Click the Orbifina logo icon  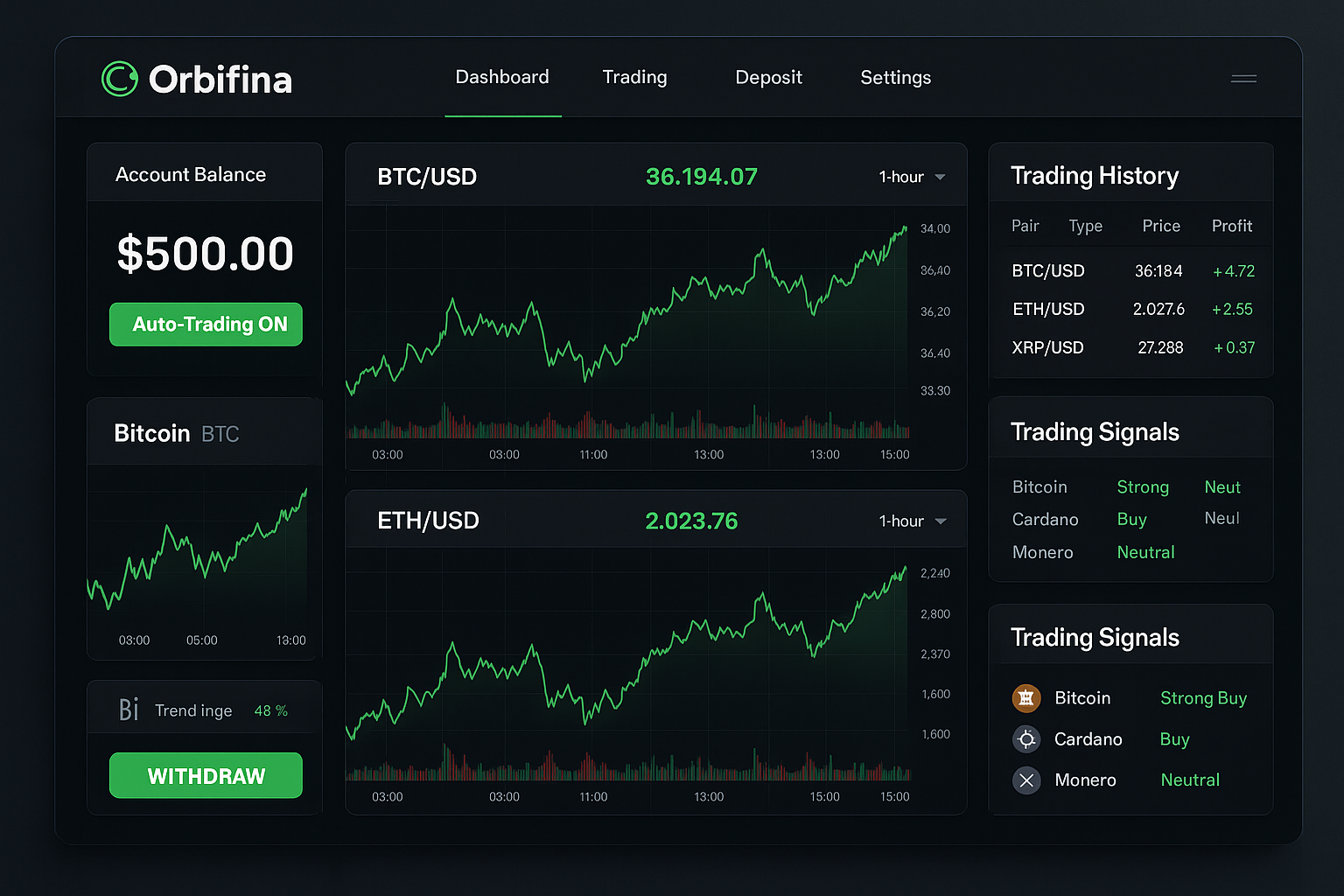tap(120, 79)
